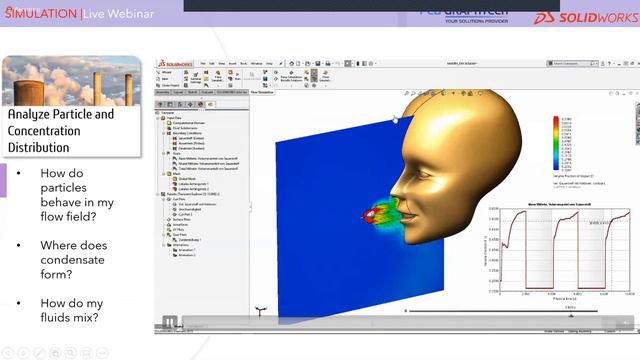Collapse the Boundary Conditions node
Image resolution: width=640 pixels, height=360 pixels.
tap(164, 133)
